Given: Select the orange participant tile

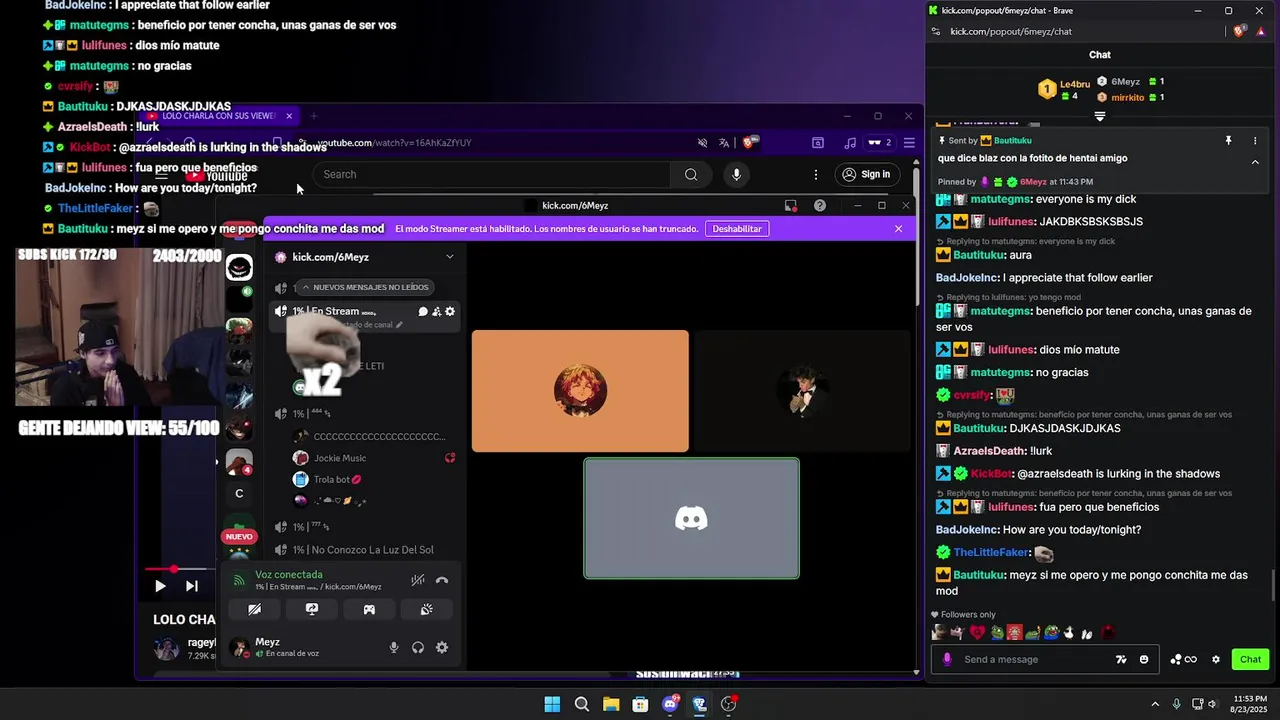Looking at the screenshot, I should (580, 391).
